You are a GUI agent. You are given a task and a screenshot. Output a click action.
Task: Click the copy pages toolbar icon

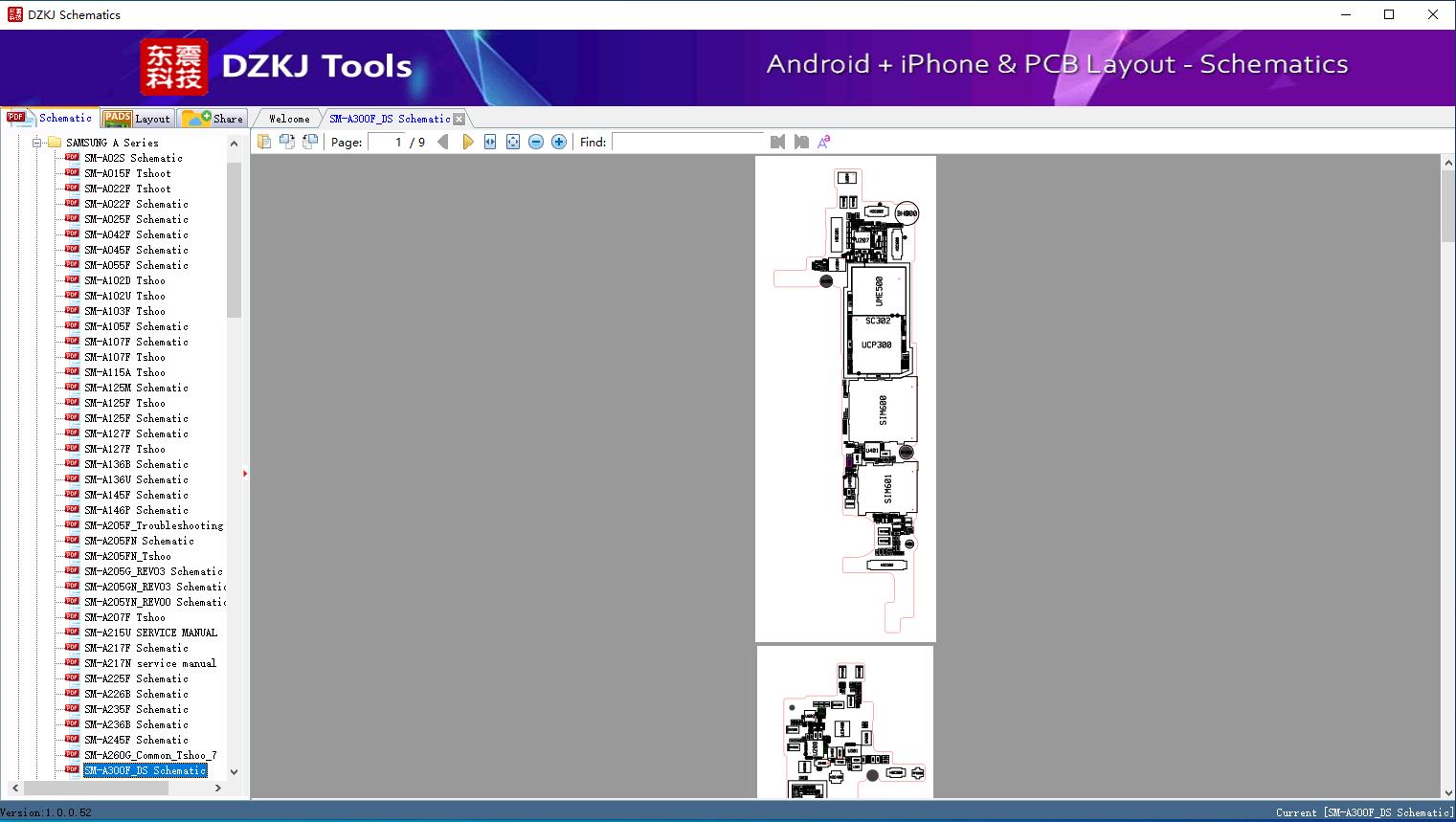click(x=264, y=142)
